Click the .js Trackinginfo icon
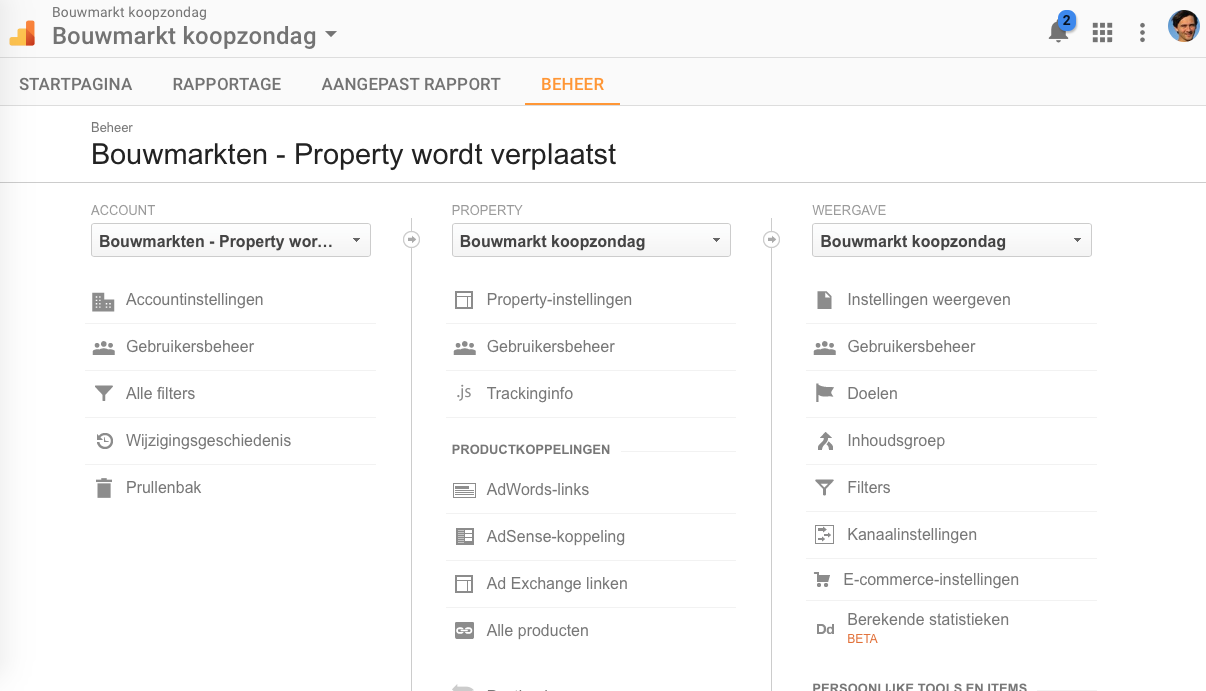Screen dimensions: 1206x691 (x=463, y=393)
